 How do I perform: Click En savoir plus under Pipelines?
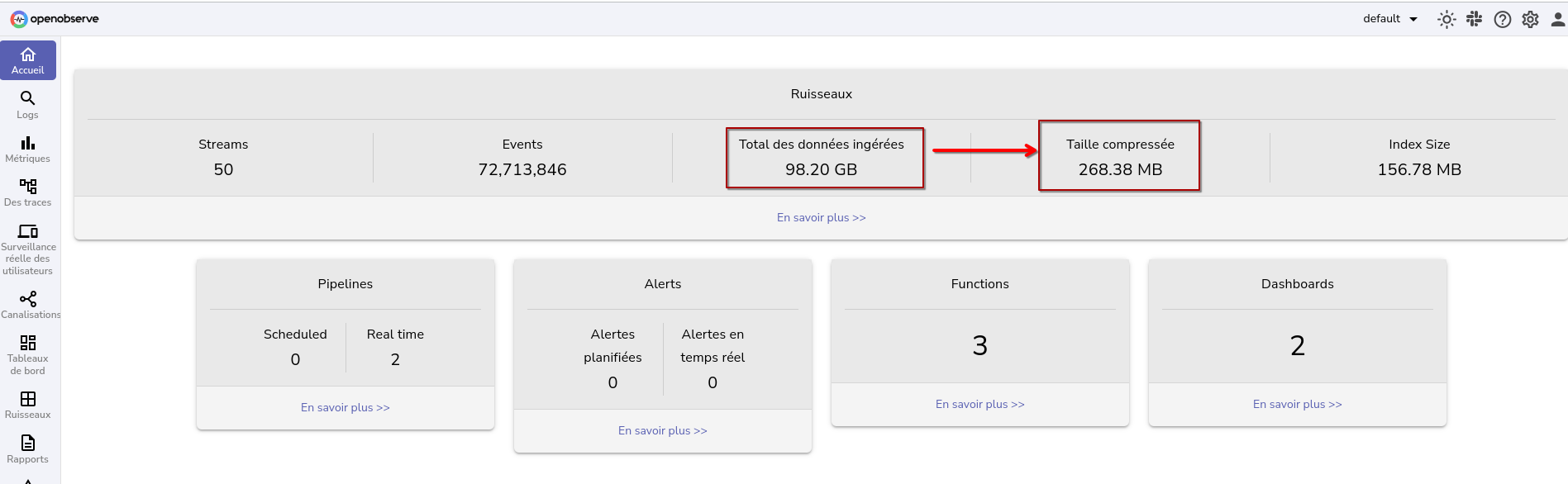click(x=345, y=407)
